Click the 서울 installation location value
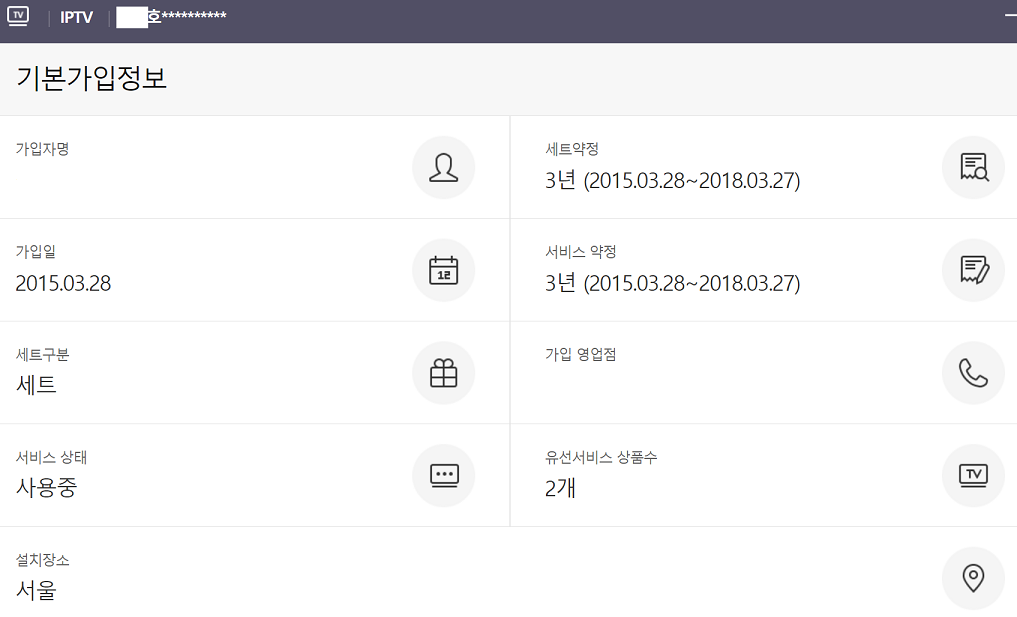The width and height of the screenshot is (1017, 617). [x=36, y=590]
